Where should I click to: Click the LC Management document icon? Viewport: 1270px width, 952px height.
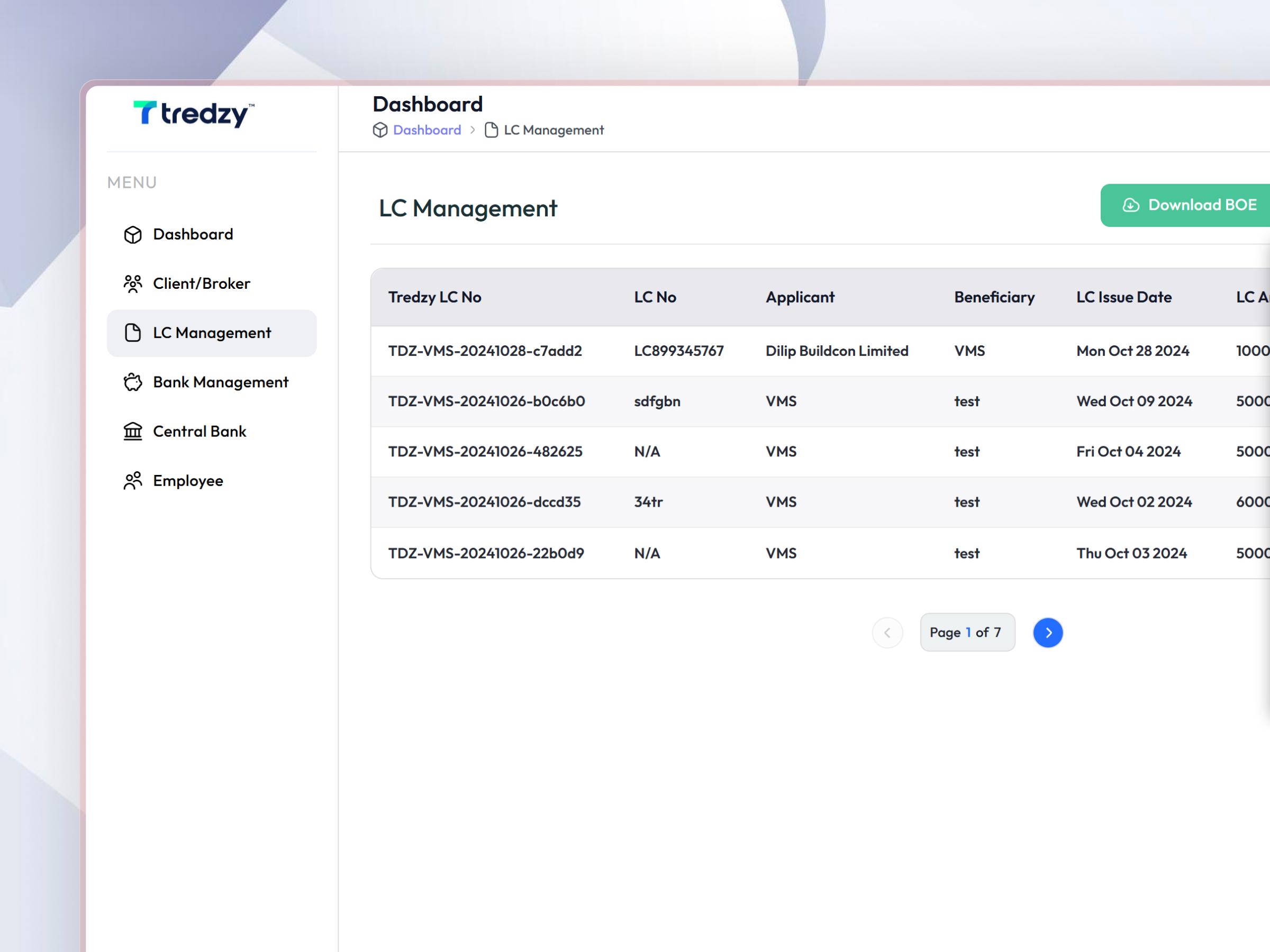(x=133, y=333)
